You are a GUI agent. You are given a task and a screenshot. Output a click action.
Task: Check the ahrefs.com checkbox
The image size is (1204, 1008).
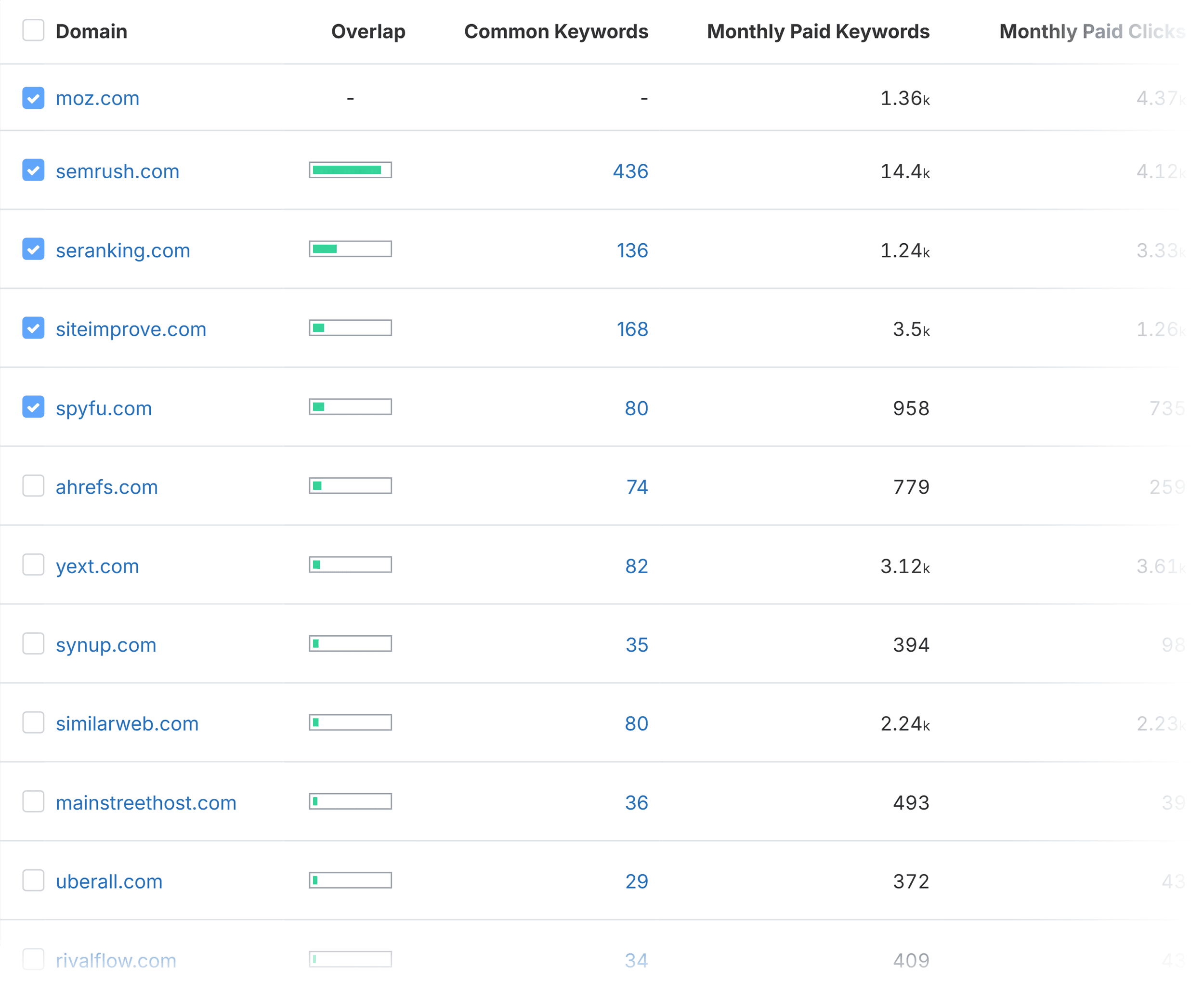(x=33, y=485)
